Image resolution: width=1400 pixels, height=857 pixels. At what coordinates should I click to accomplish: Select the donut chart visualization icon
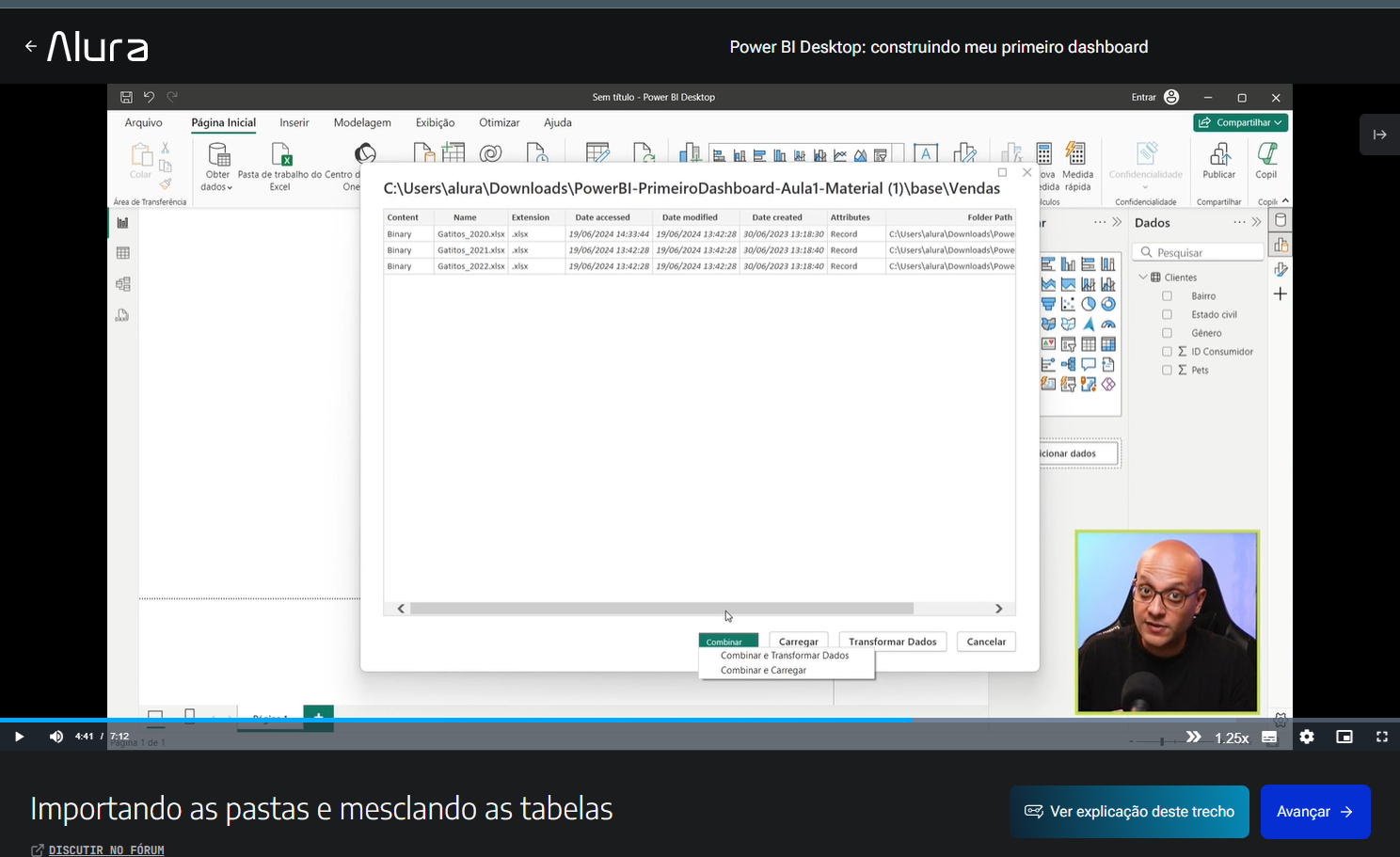[1108, 304]
